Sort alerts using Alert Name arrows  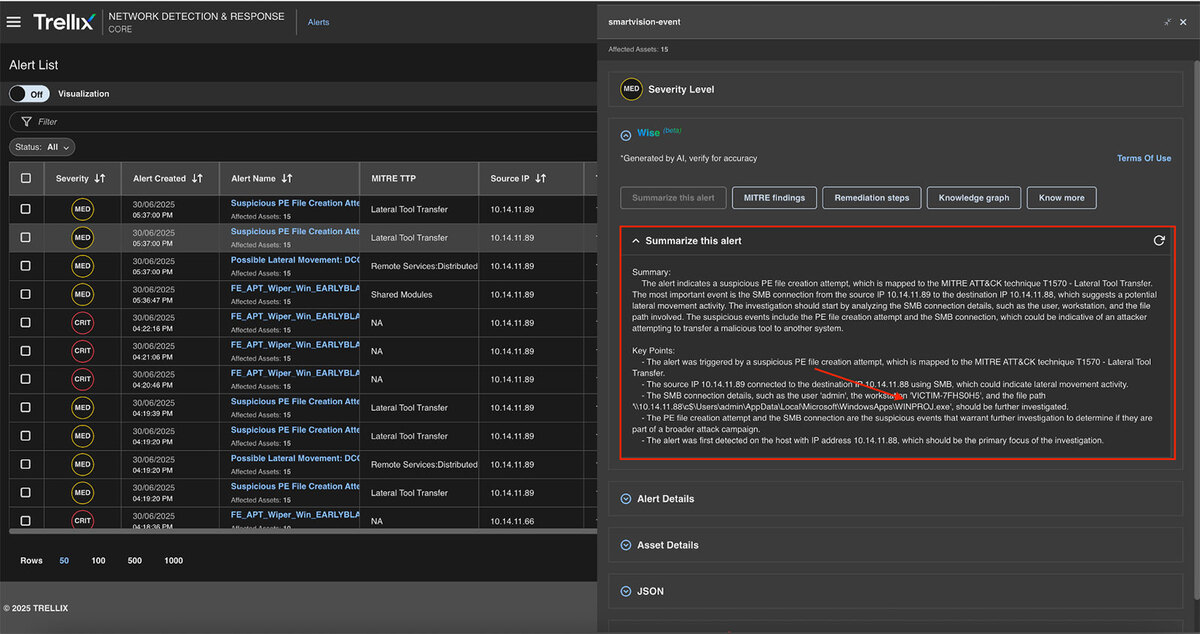click(x=287, y=178)
